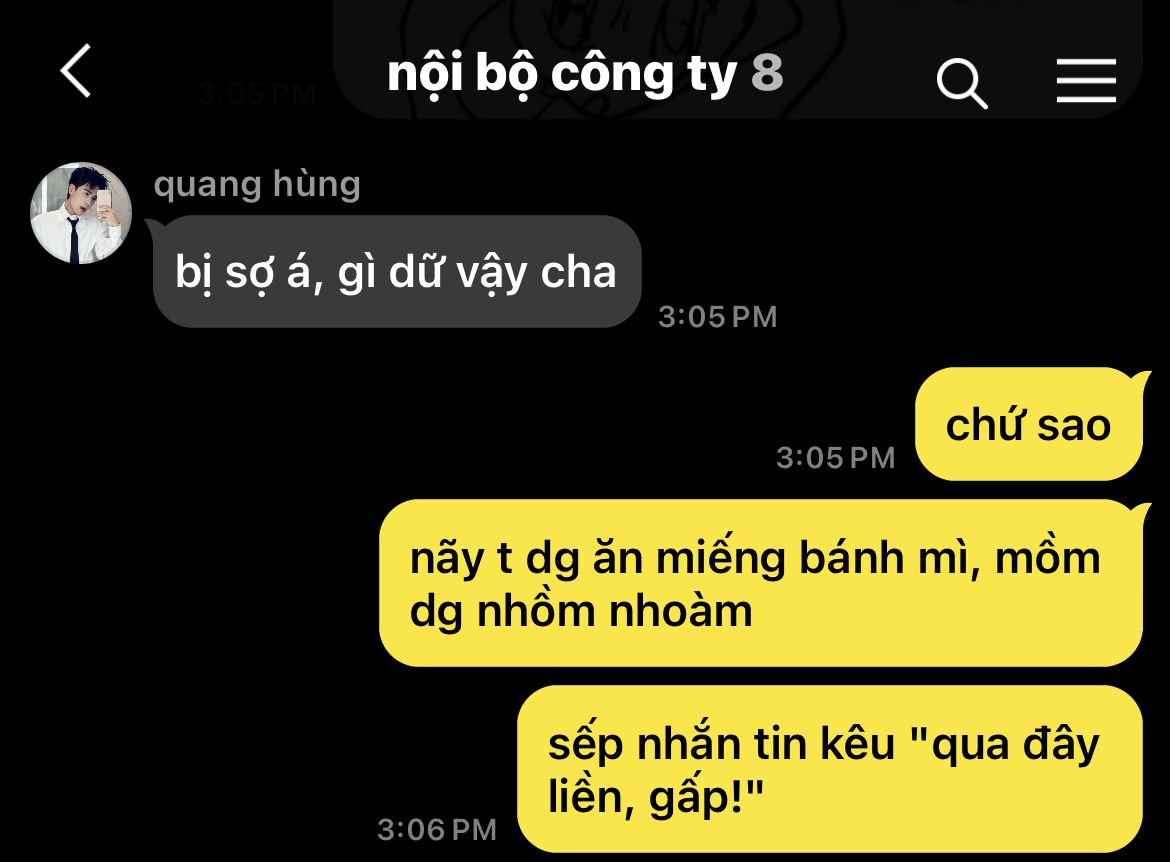Select the message starting with sếp nhắn tin
Image resolution: width=1170 pixels, height=862 pixels.
pyautogui.click(x=830, y=769)
